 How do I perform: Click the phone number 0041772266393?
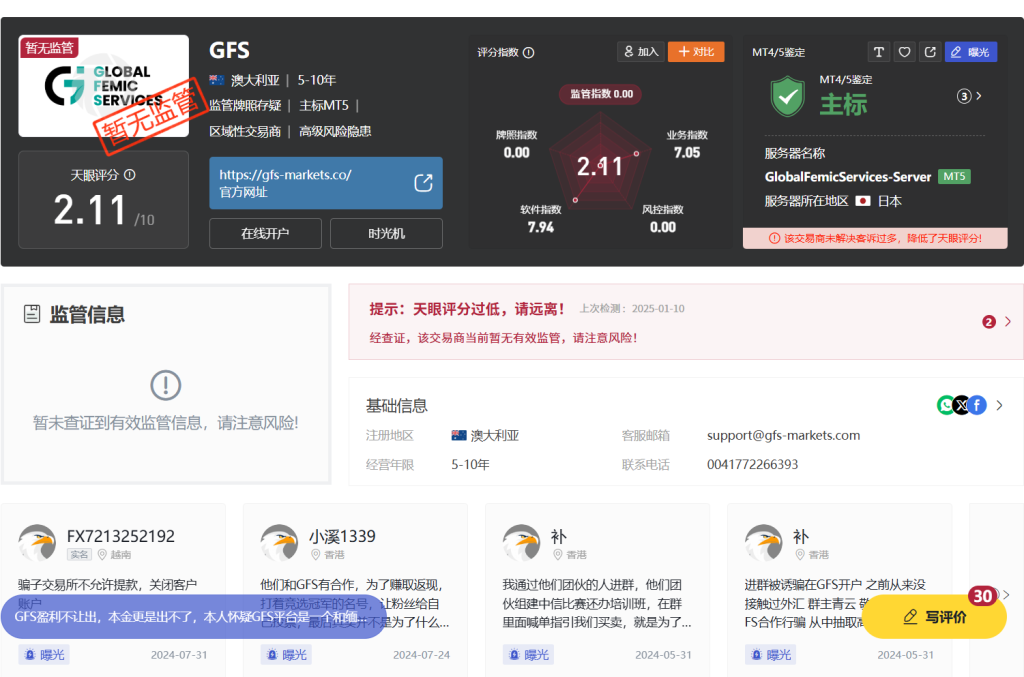pos(752,464)
